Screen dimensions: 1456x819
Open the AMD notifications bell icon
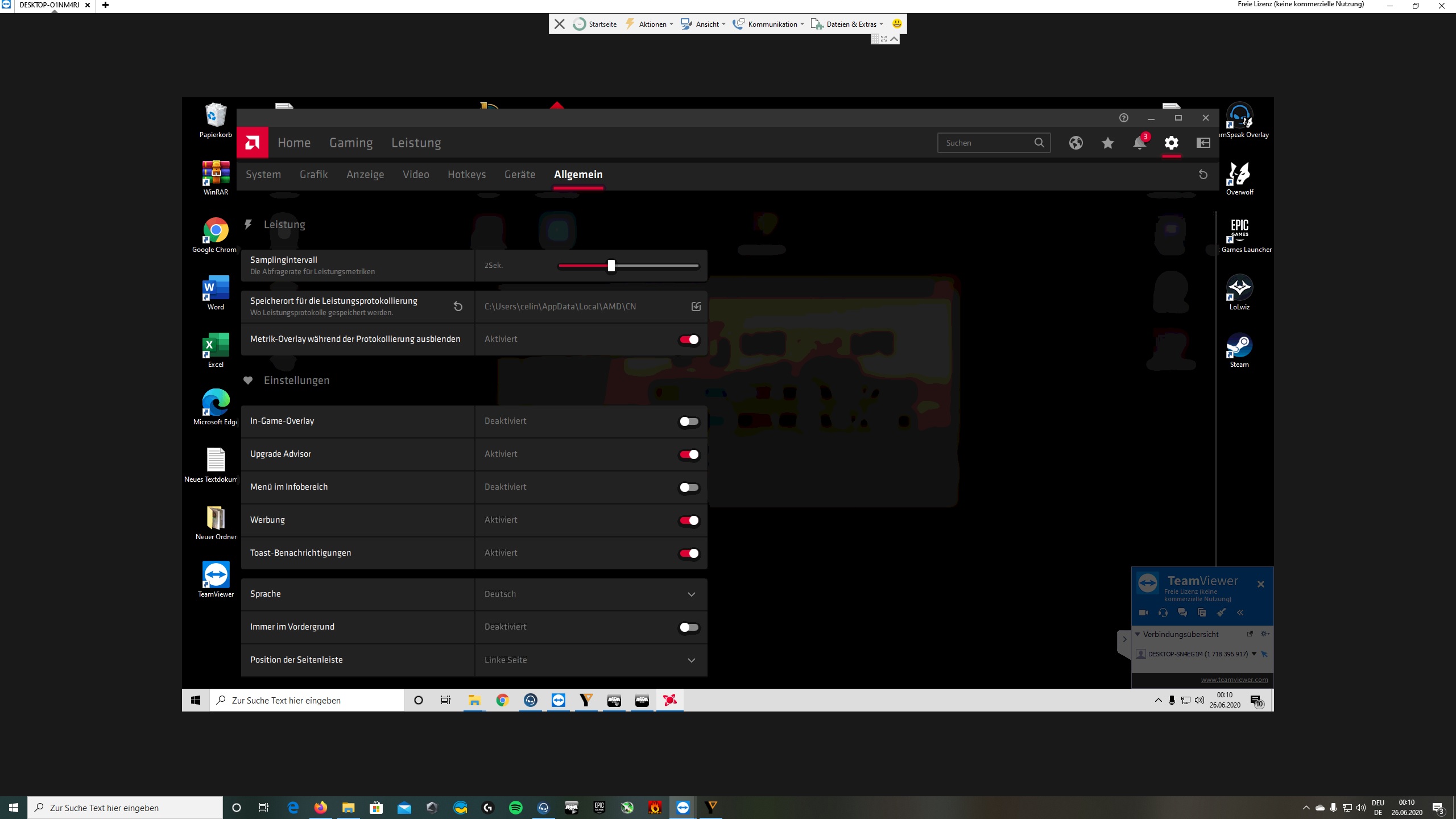click(1139, 143)
